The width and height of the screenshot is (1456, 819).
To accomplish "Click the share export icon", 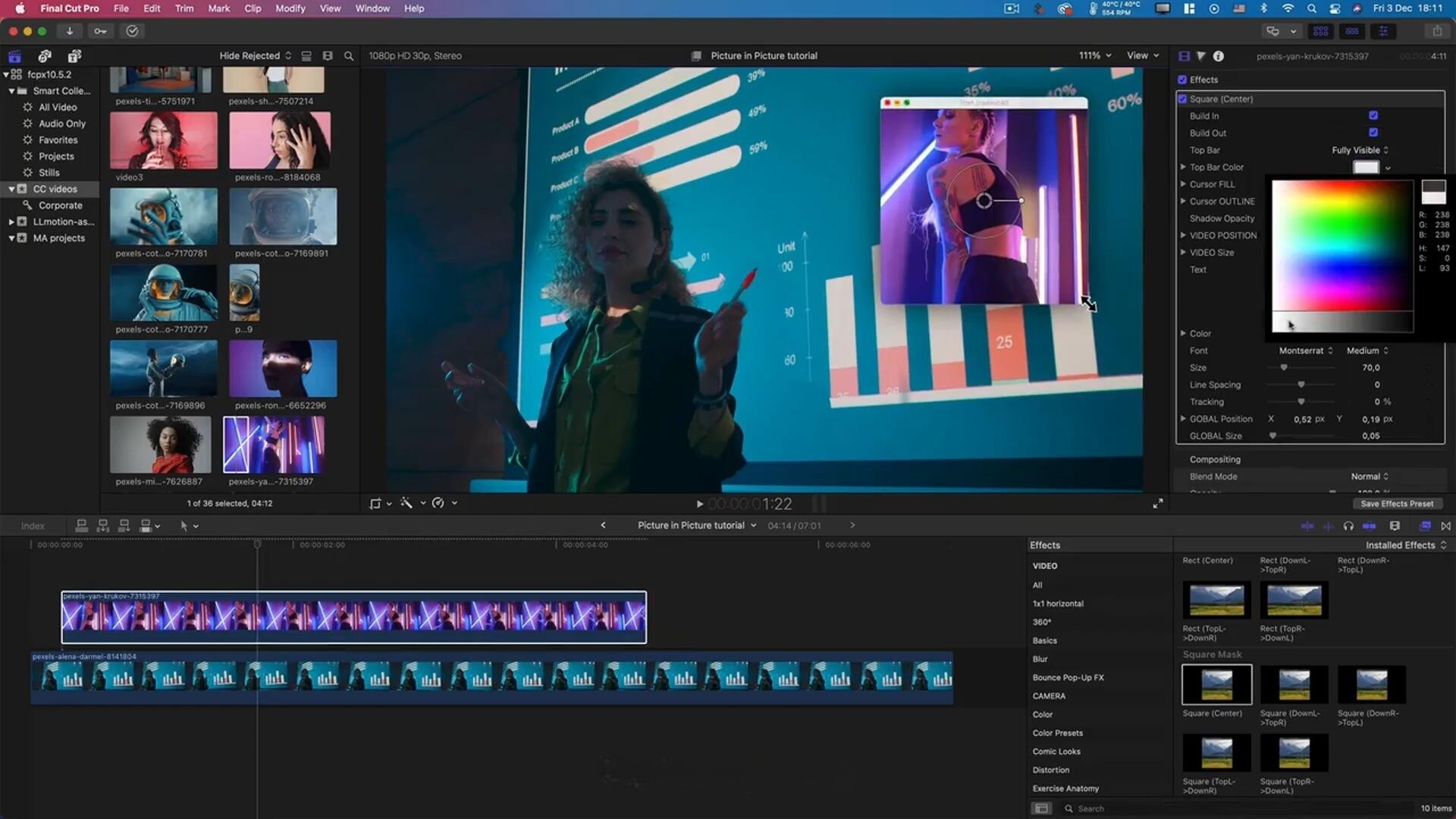I will [1437, 31].
